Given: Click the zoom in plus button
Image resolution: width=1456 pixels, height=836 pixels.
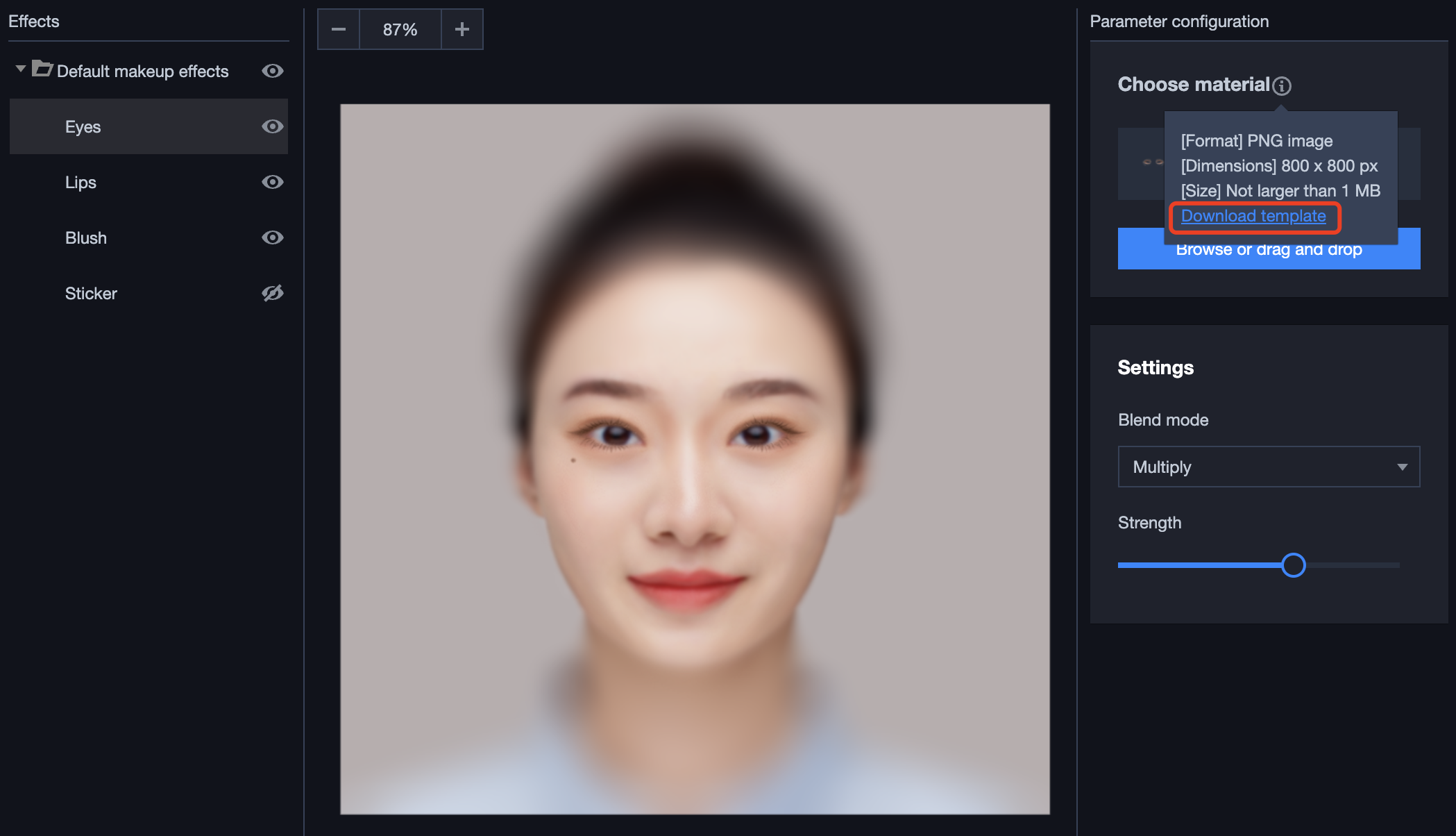Looking at the screenshot, I should [x=462, y=29].
